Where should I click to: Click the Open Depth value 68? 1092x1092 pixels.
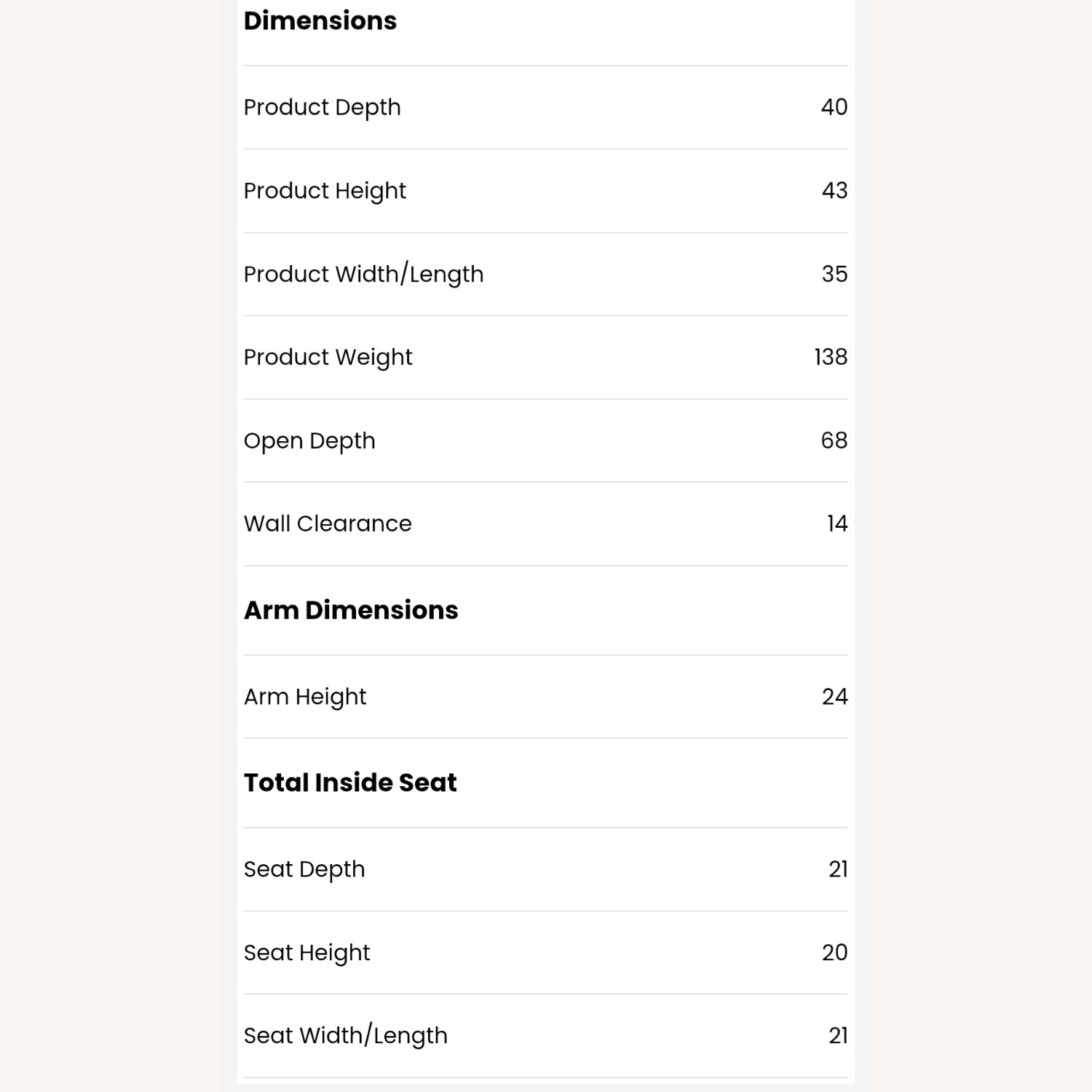pos(834,441)
